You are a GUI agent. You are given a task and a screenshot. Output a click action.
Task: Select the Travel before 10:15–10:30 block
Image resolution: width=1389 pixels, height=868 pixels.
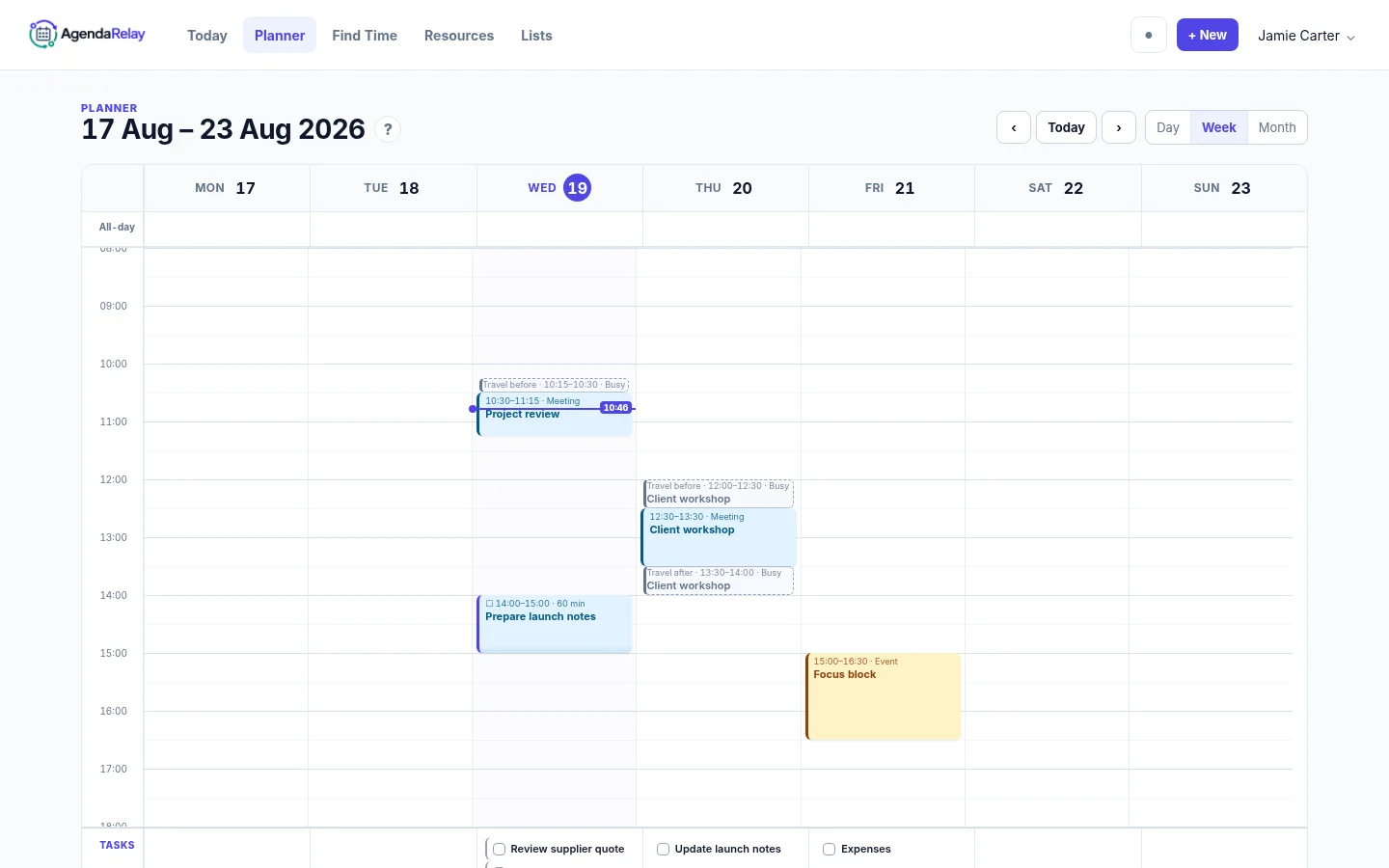click(555, 385)
